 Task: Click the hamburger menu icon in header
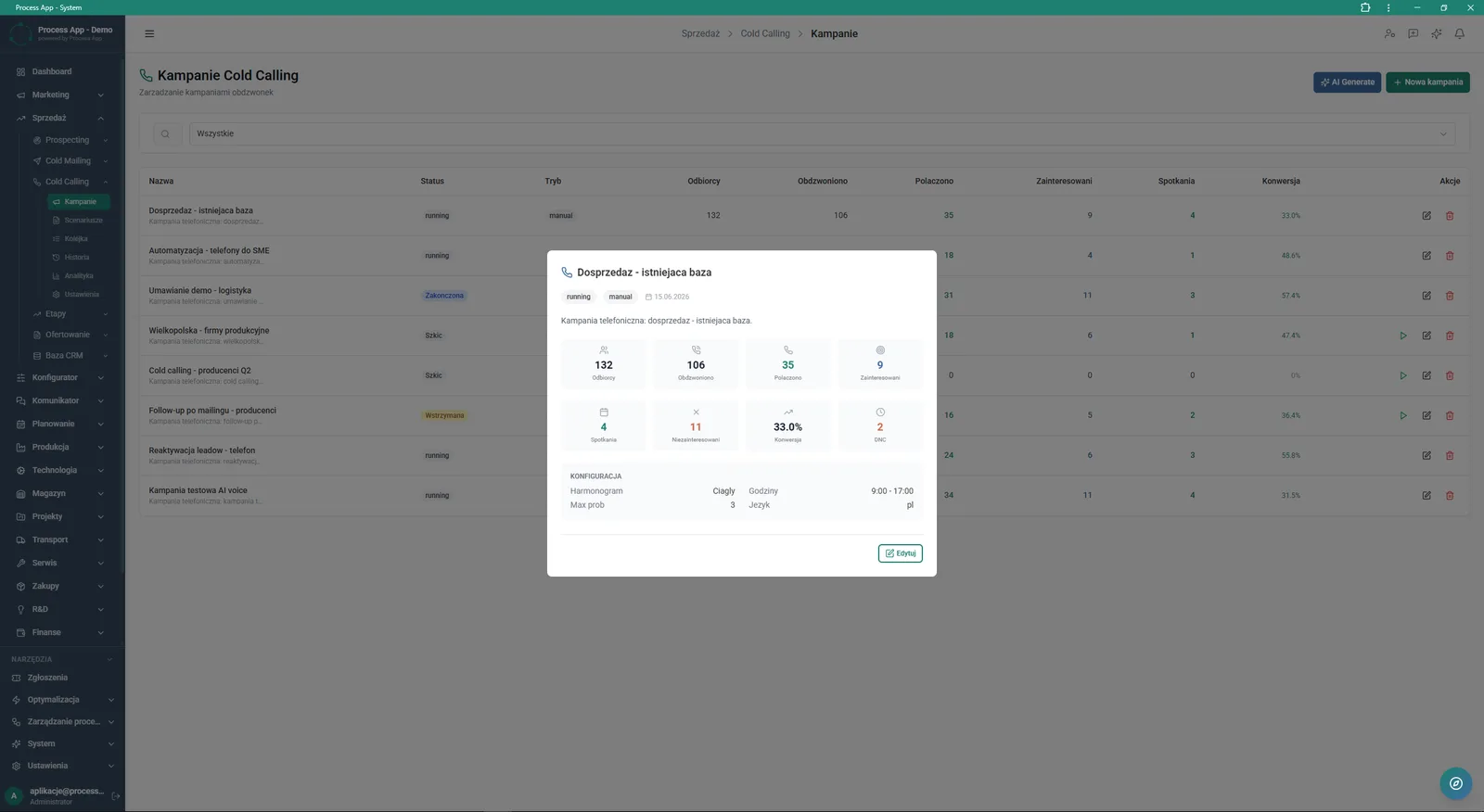[x=149, y=33]
